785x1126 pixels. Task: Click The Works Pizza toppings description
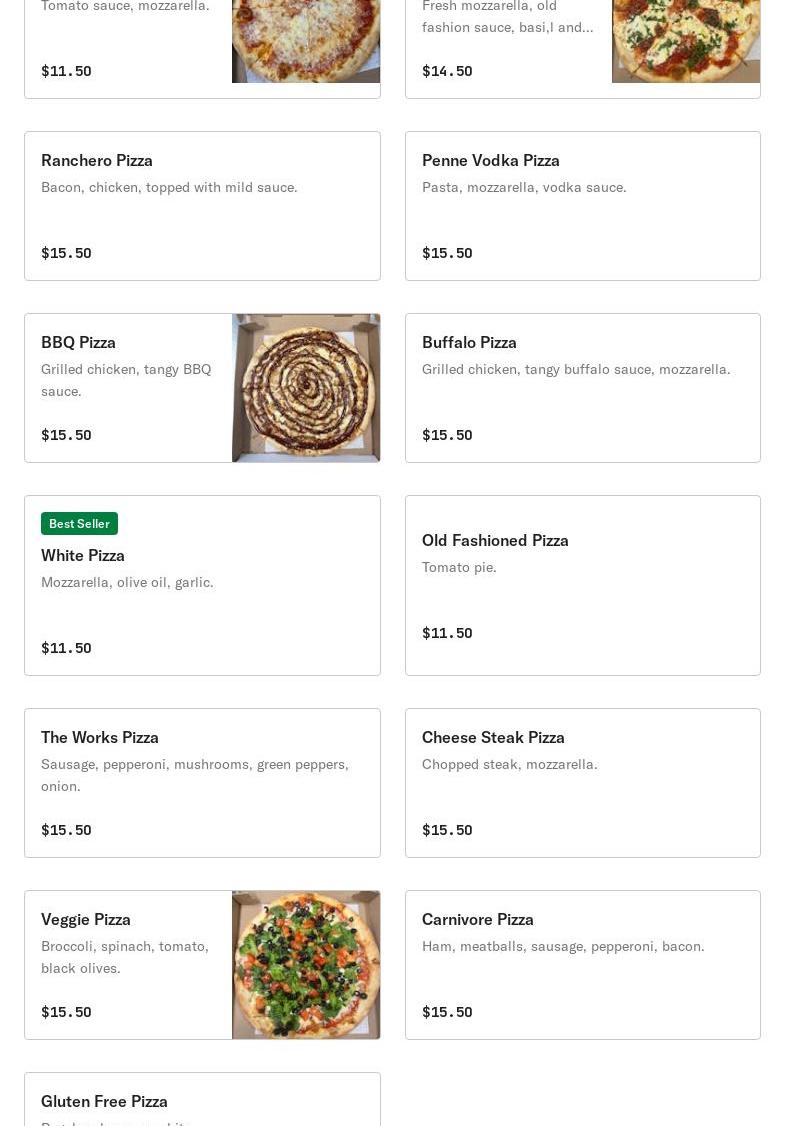[x=195, y=775]
